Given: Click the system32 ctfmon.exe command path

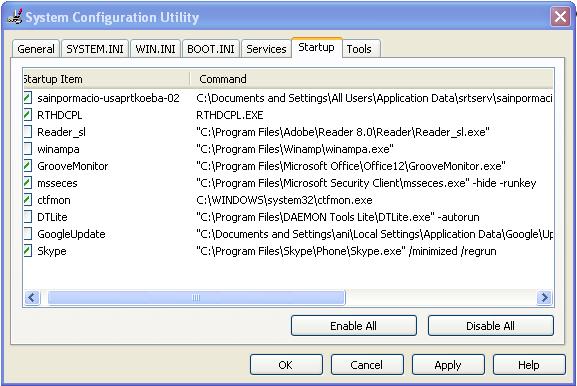Looking at the screenshot, I should pos(284,200).
